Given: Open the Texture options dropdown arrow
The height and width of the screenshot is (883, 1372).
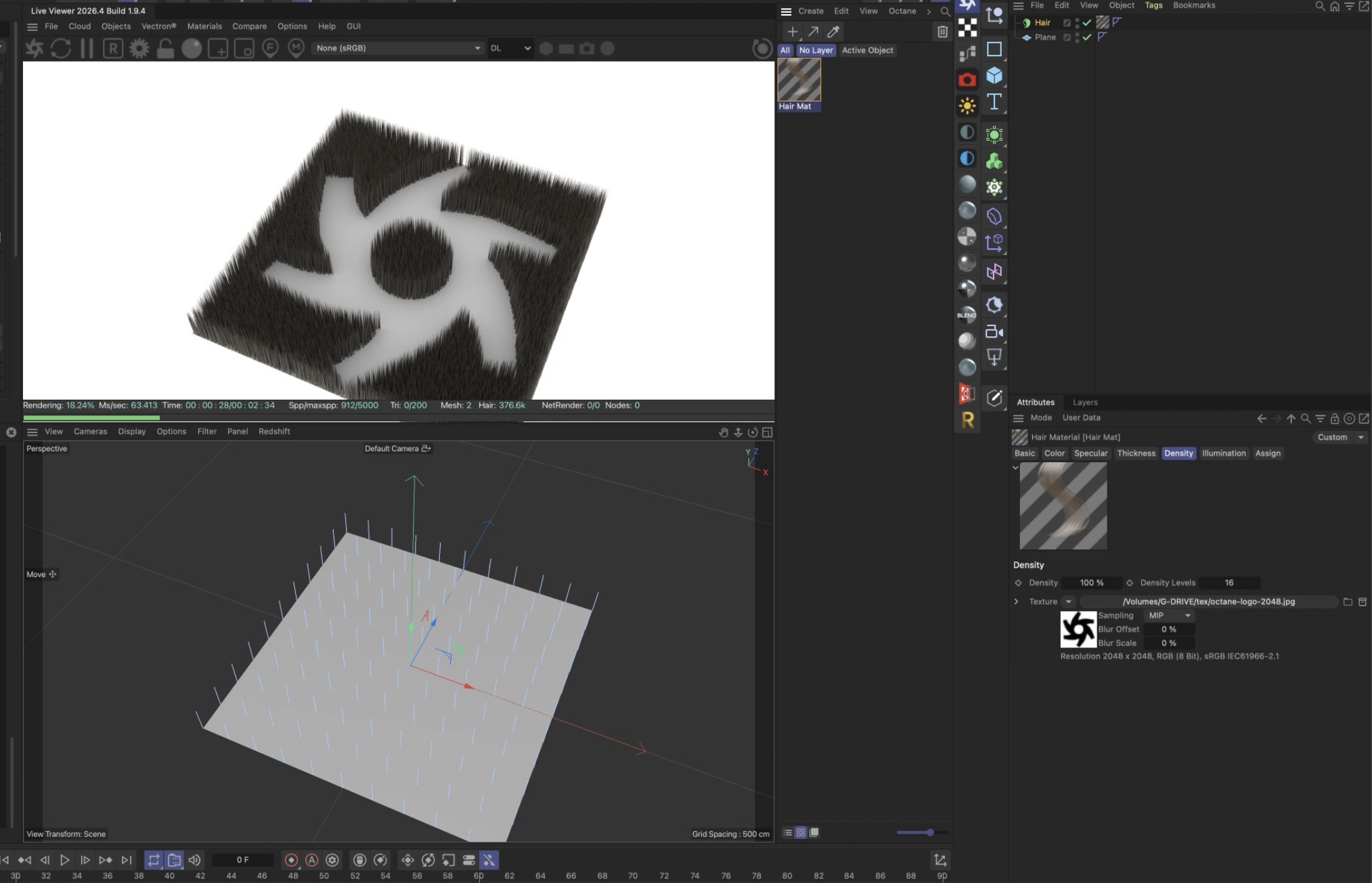Looking at the screenshot, I should point(1068,602).
